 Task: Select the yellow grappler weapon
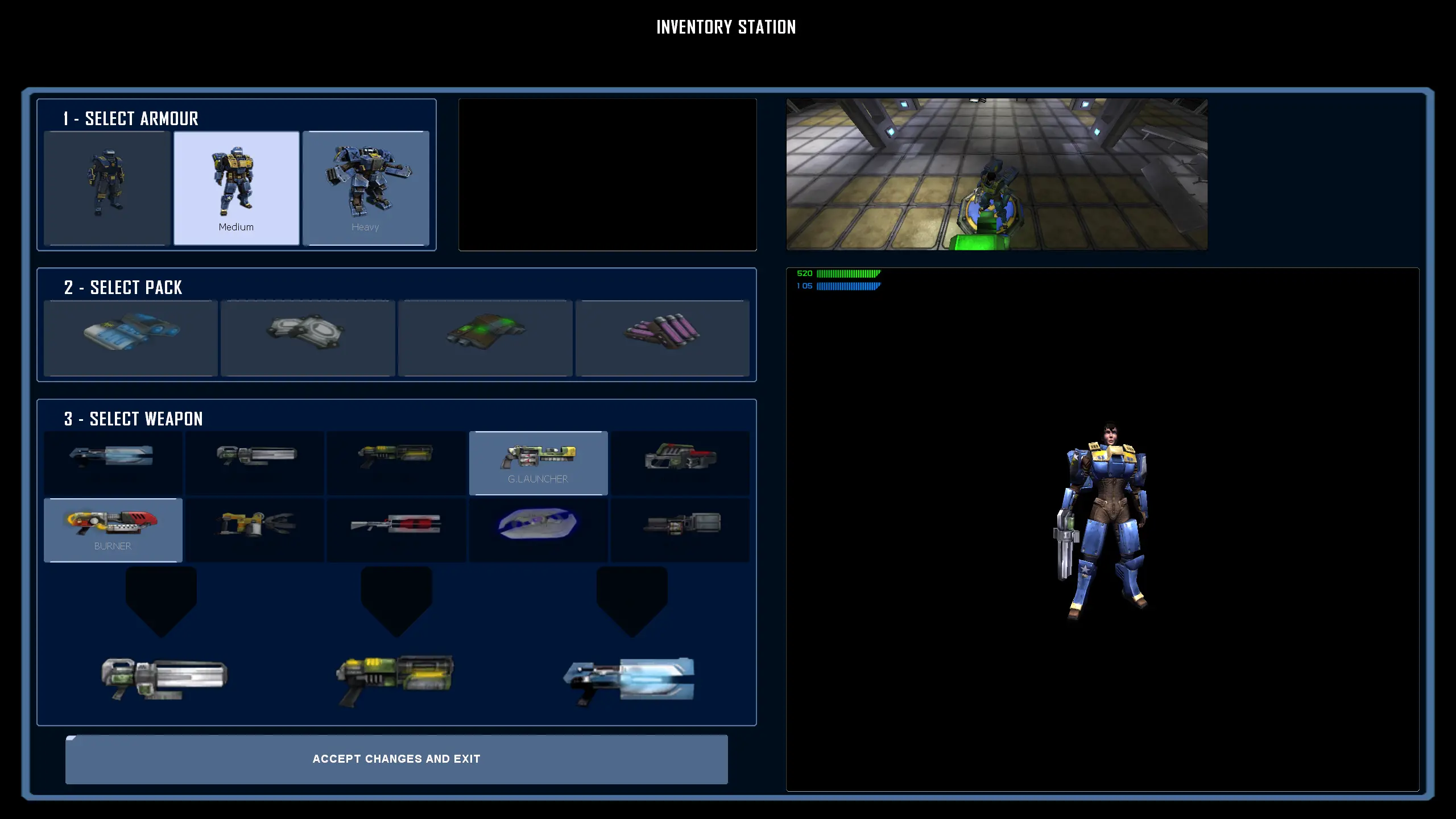coord(255,530)
